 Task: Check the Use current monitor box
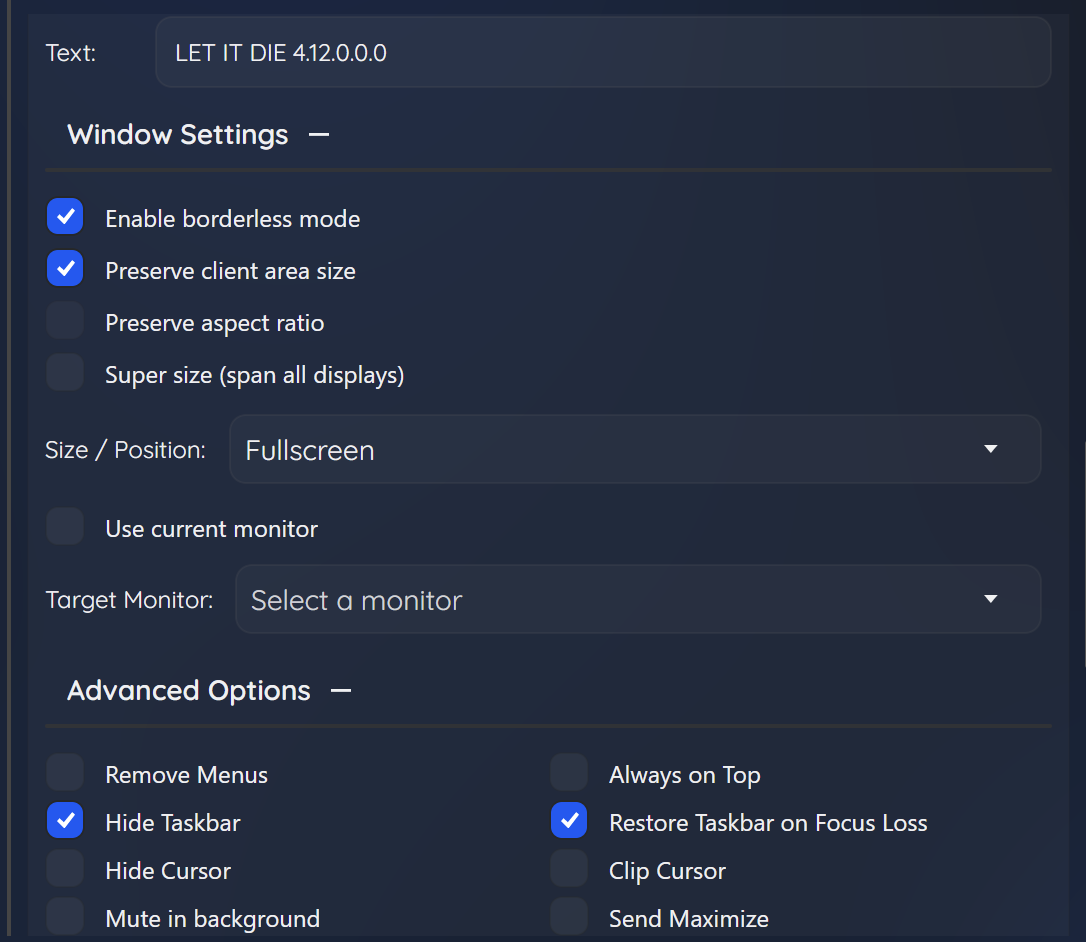click(x=65, y=528)
